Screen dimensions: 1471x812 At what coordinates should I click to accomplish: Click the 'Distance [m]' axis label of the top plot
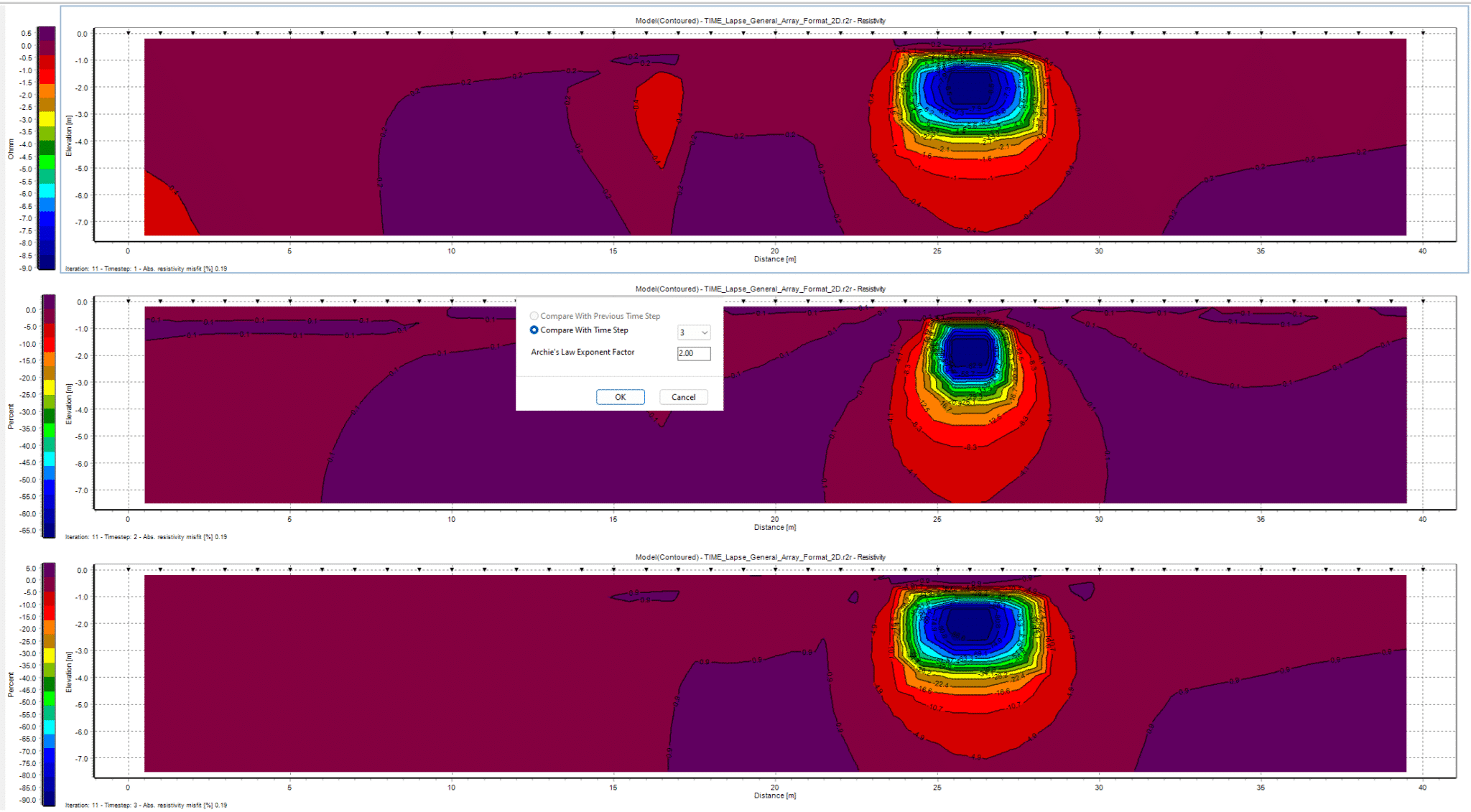click(774, 259)
